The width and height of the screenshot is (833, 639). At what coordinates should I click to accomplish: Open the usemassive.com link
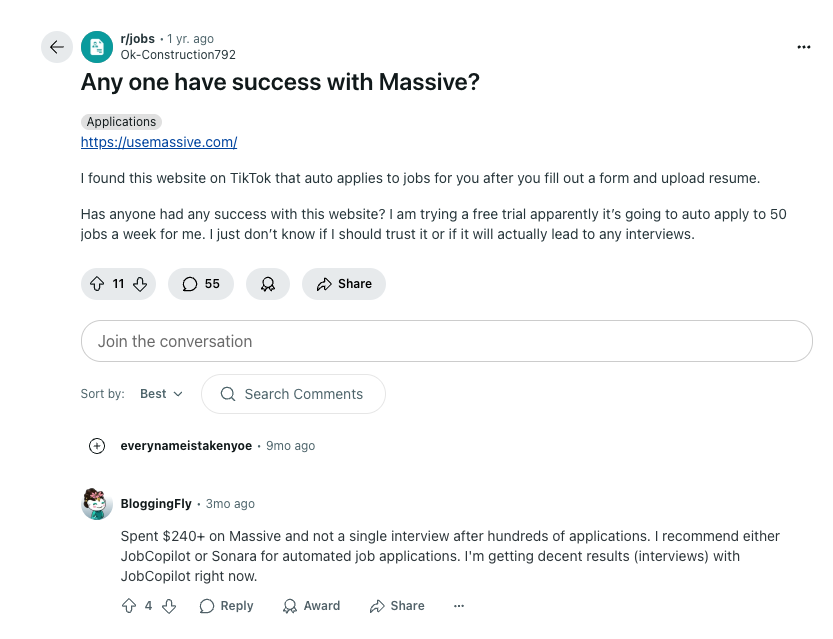click(158, 142)
